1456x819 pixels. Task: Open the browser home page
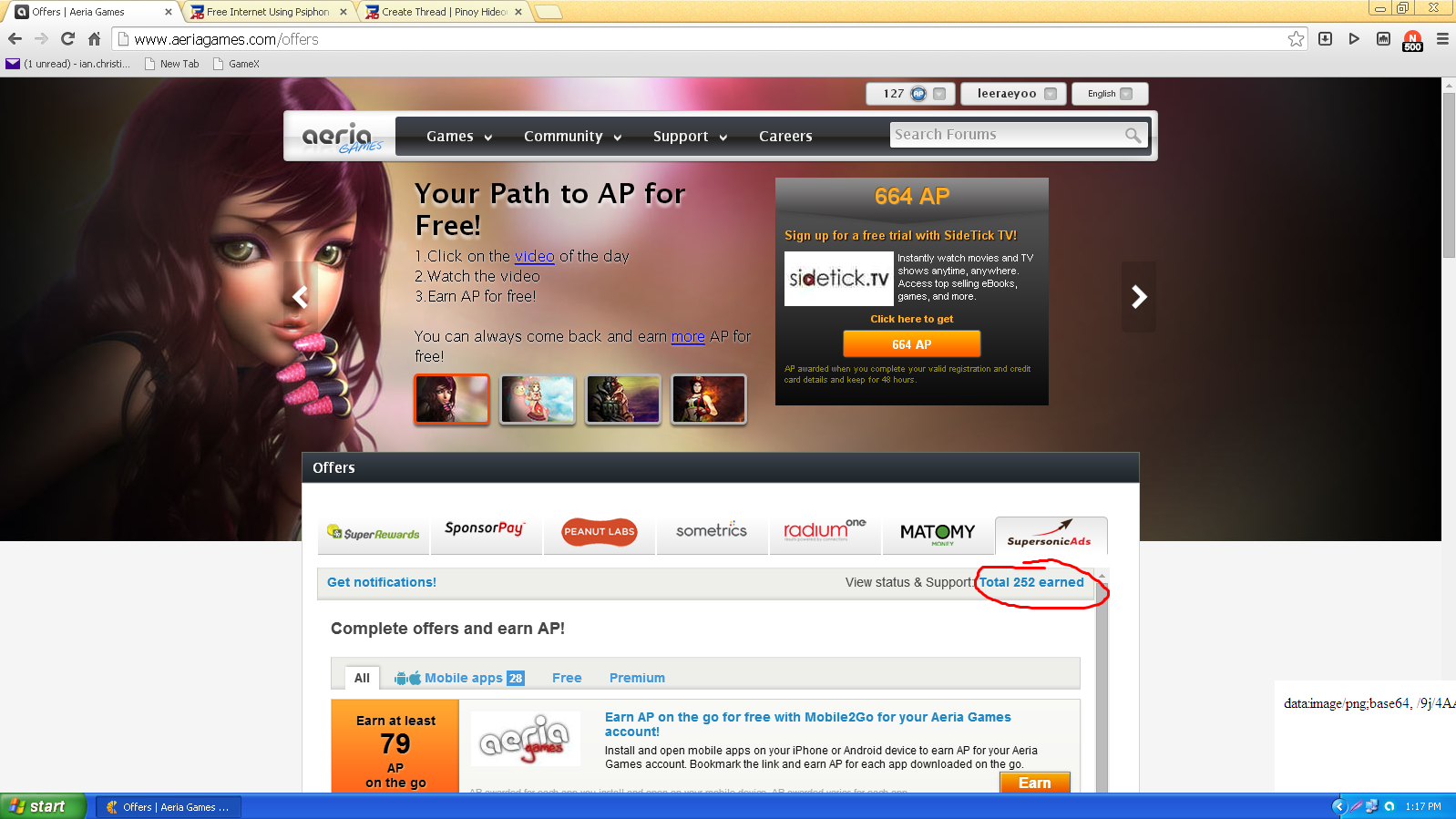94,39
